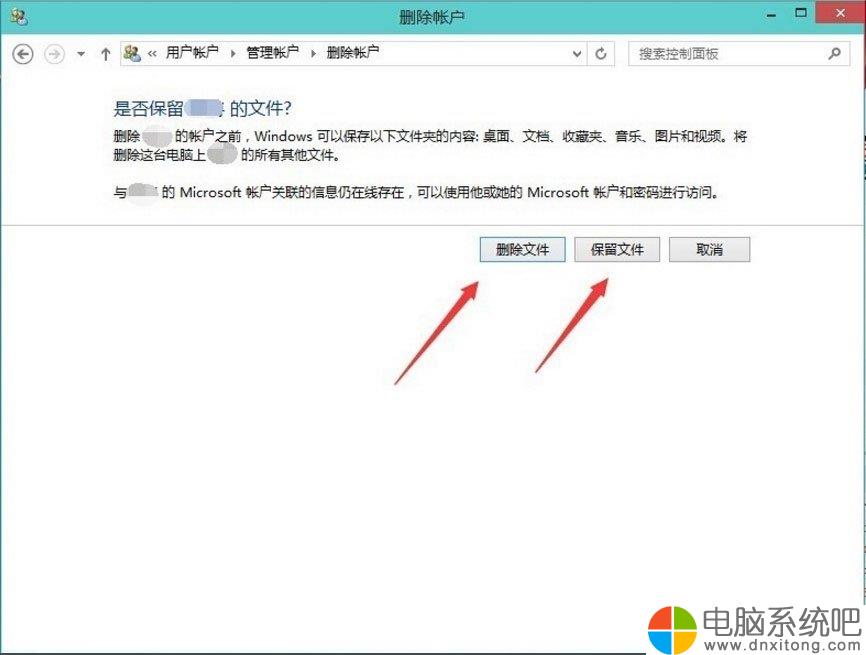The image size is (866, 655).
Task: Click the 保留文件 button
Action: pyautogui.click(x=617, y=250)
